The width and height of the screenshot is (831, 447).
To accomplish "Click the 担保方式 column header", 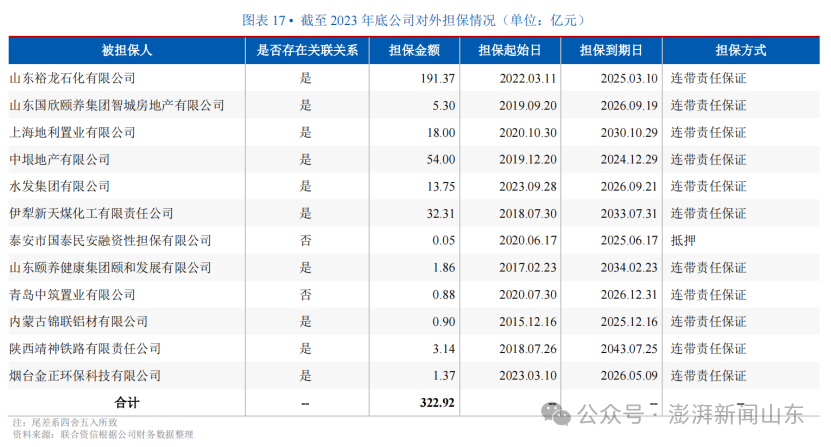I will (x=741, y=50).
